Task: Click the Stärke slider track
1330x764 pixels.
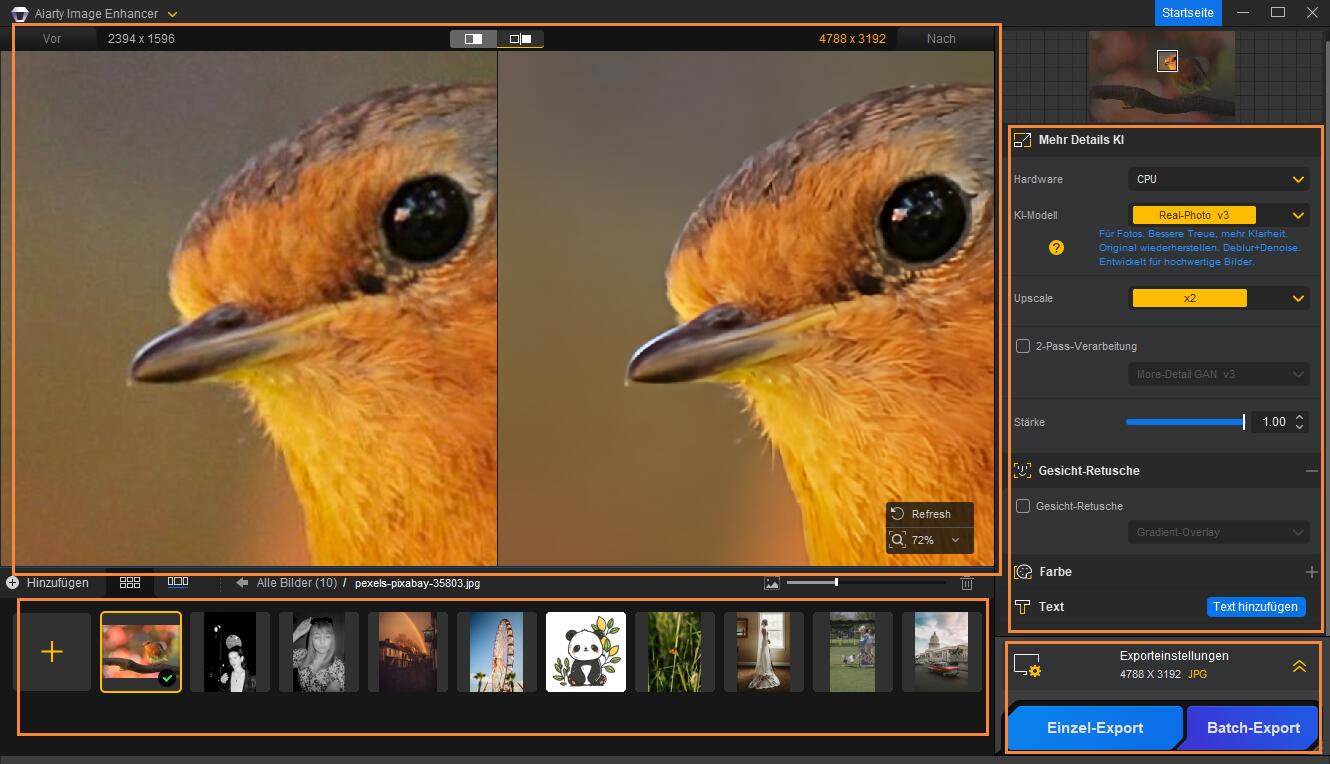Action: click(1184, 422)
